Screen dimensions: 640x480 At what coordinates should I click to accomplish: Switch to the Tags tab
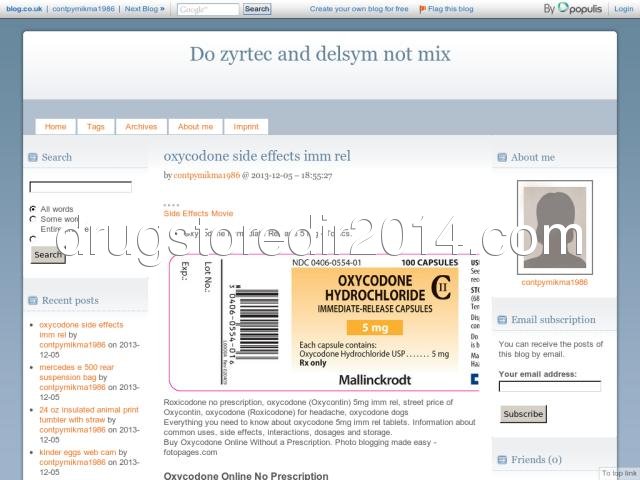coord(96,127)
